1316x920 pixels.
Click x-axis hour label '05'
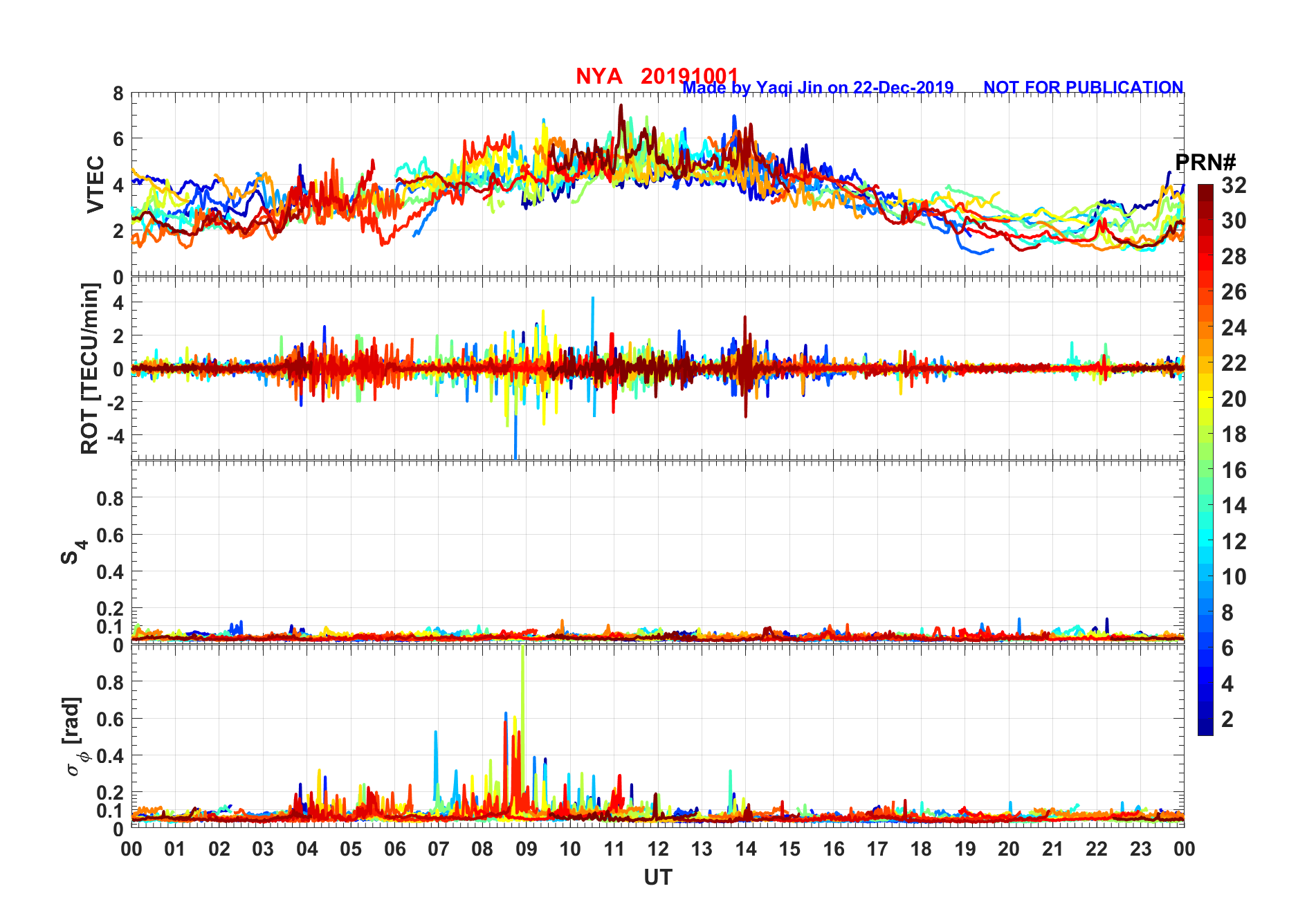coord(351,849)
